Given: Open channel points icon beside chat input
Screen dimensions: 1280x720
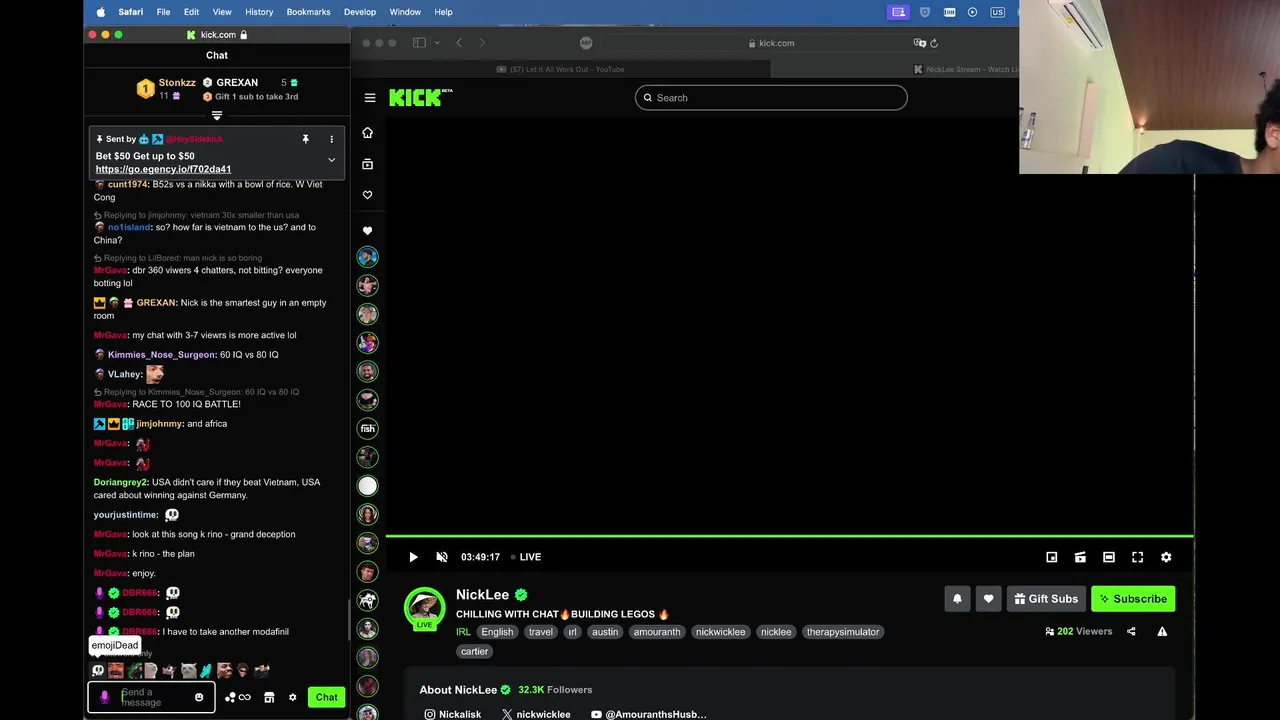Looking at the screenshot, I should (x=238, y=697).
